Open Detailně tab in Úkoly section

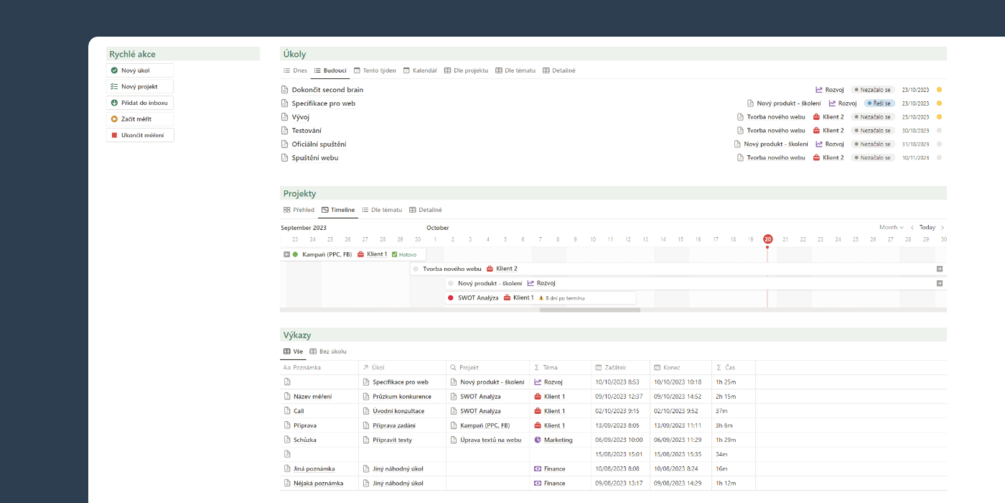click(559, 70)
